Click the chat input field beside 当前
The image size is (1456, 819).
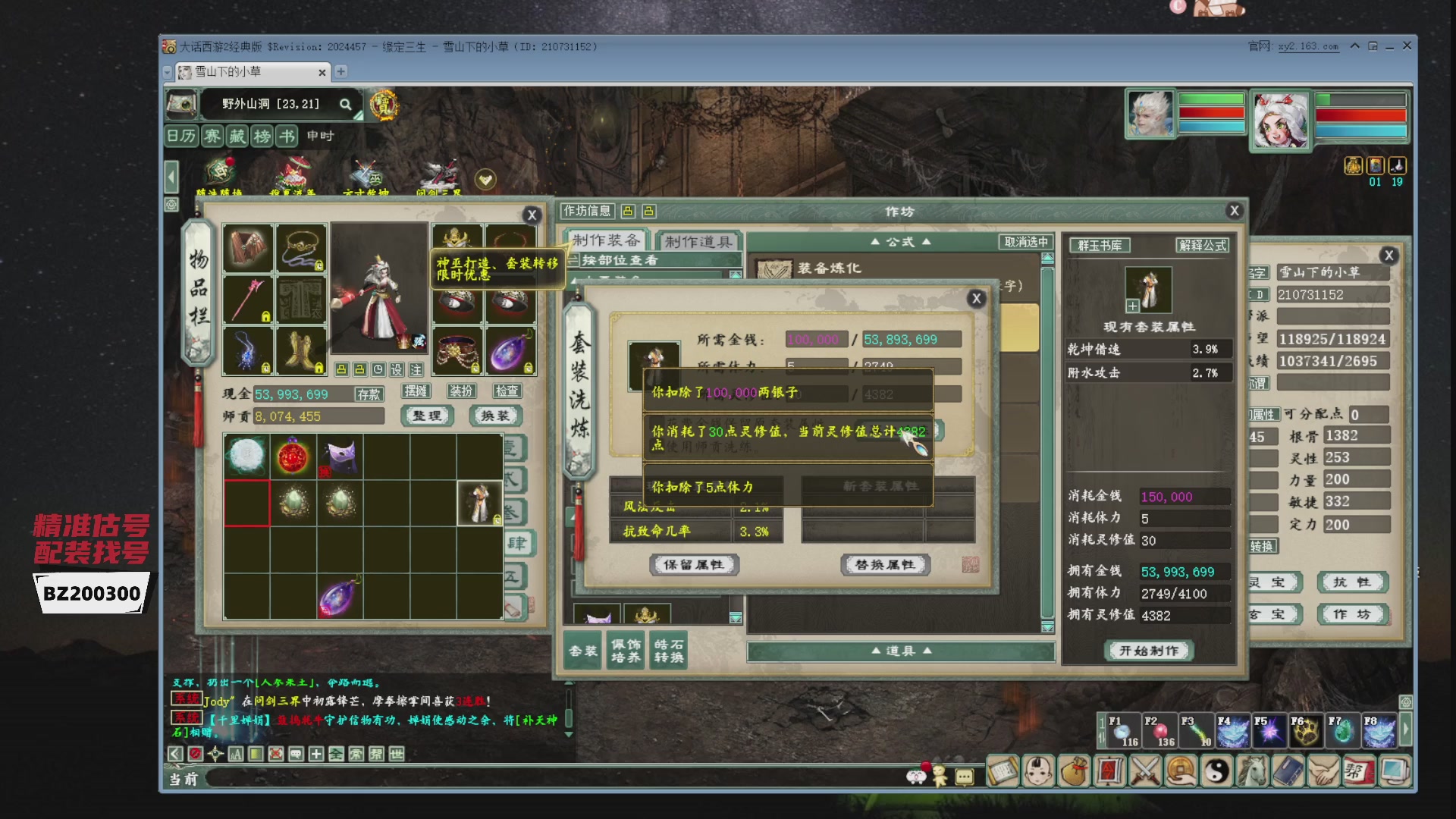(554, 778)
